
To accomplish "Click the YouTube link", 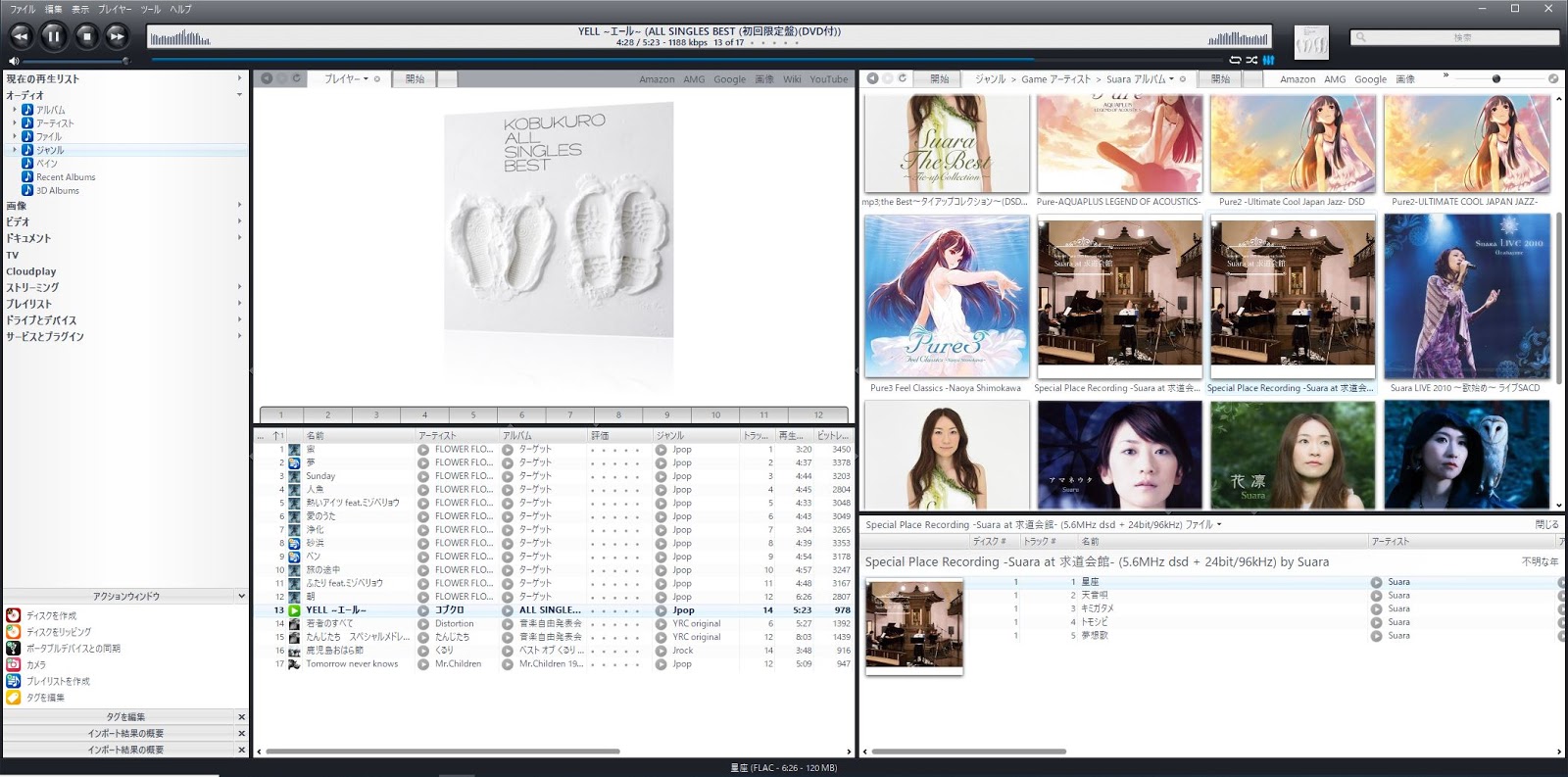I will [828, 79].
